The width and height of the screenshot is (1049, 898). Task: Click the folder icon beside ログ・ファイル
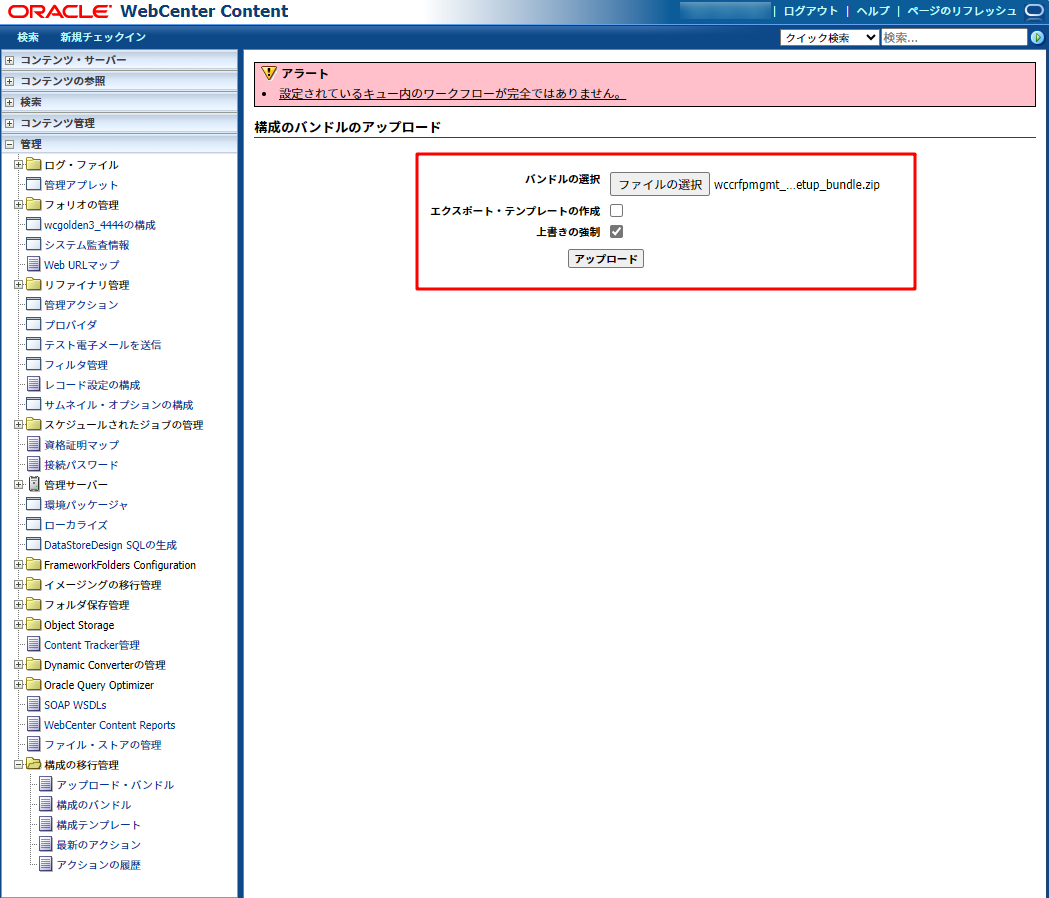coord(33,164)
